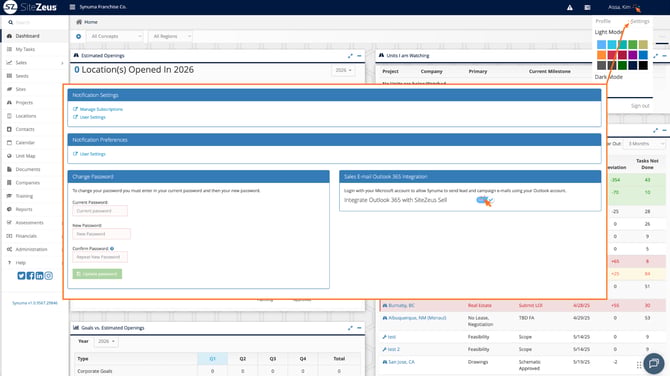The height and width of the screenshot is (376, 670).
Task: Click the Financials icon in the sidebar
Action: pyautogui.click(x=9, y=236)
